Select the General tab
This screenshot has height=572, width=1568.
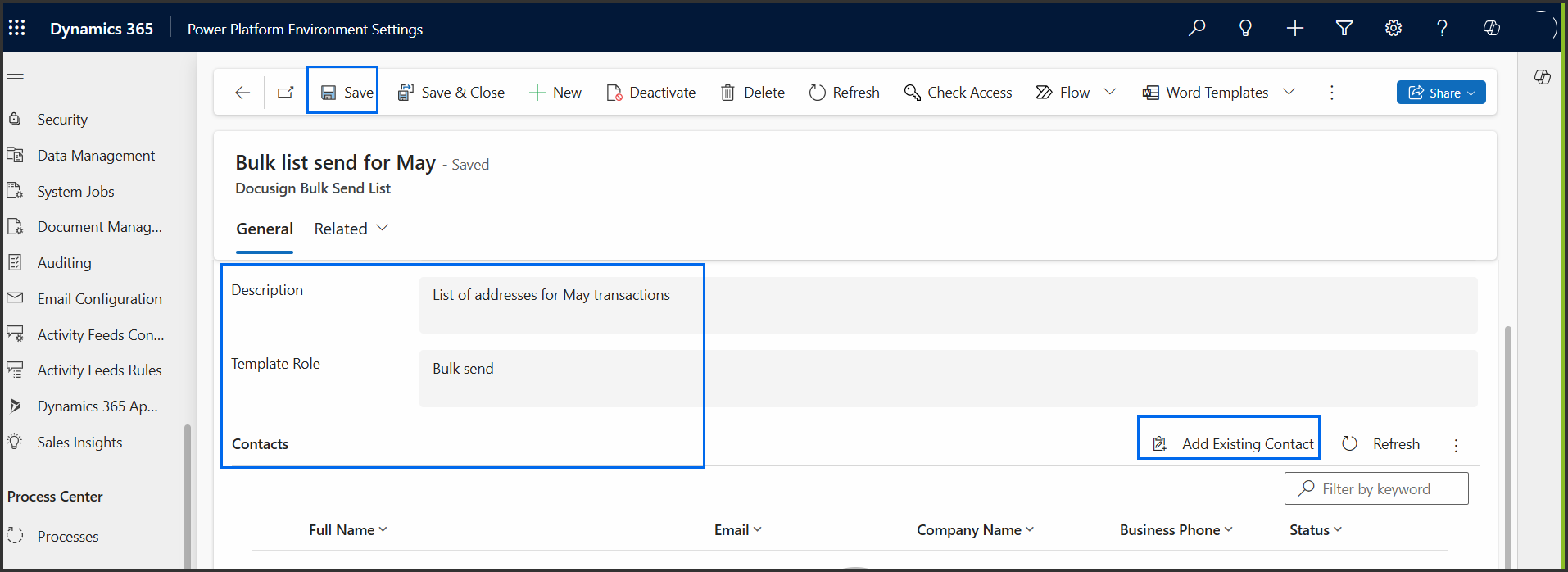(x=265, y=229)
